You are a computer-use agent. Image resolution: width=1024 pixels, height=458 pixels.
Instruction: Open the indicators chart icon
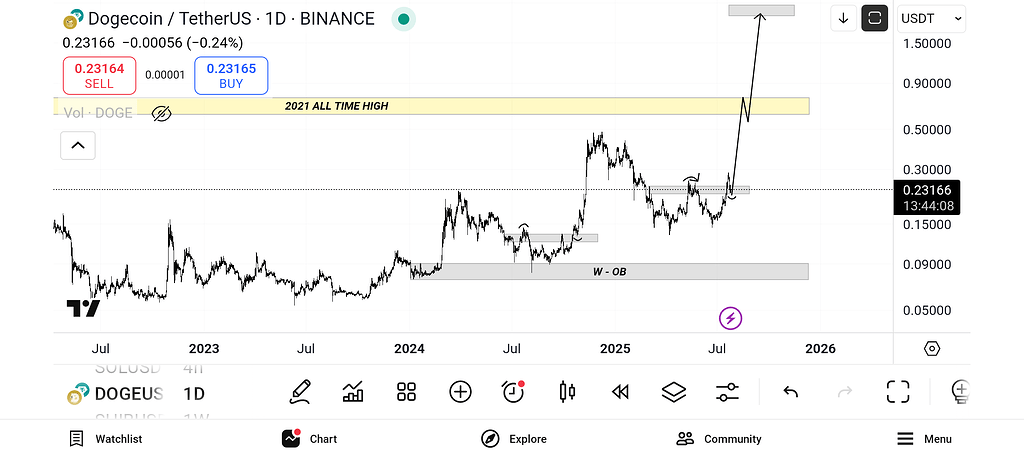[x=353, y=392]
